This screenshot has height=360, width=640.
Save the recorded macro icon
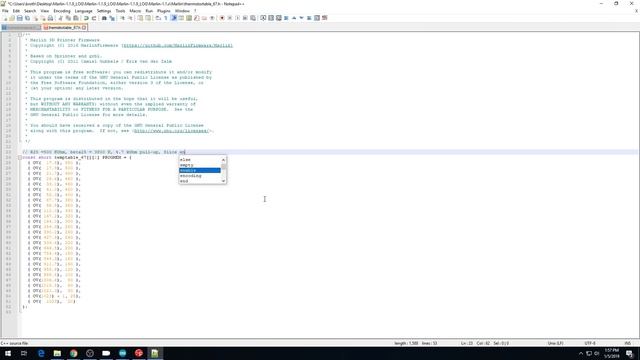253,18
